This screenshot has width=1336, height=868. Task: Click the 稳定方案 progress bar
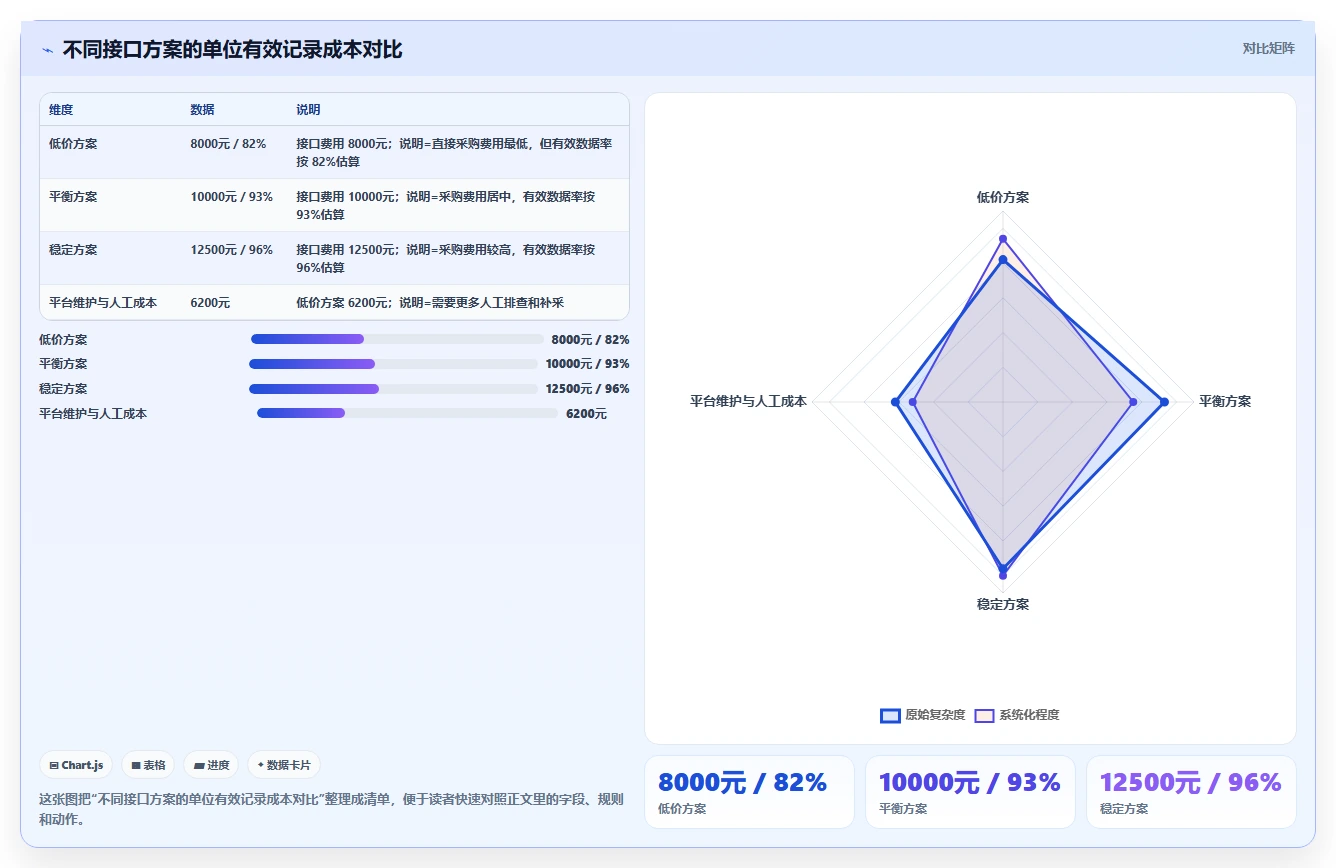pos(393,389)
